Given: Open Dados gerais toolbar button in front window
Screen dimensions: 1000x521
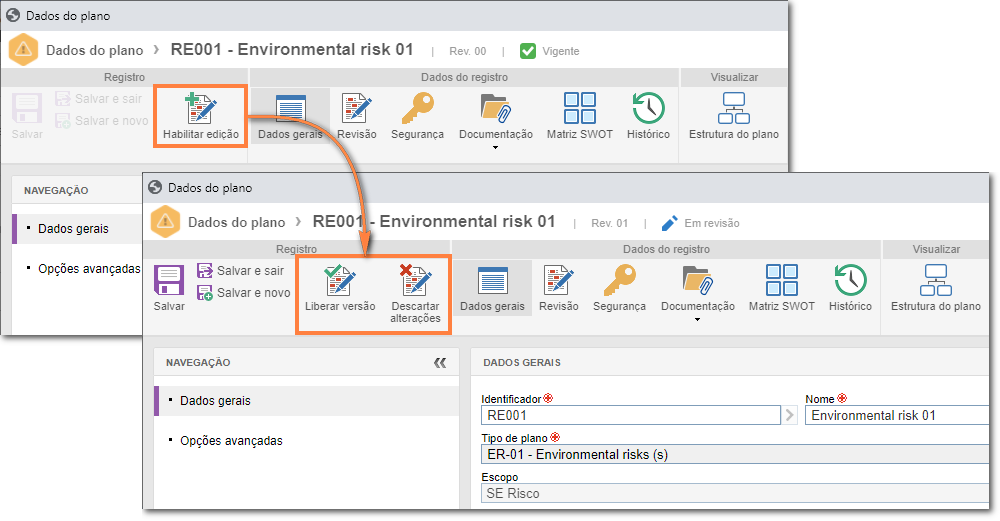Looking at the screenshot, I should (x=492, y=289).
